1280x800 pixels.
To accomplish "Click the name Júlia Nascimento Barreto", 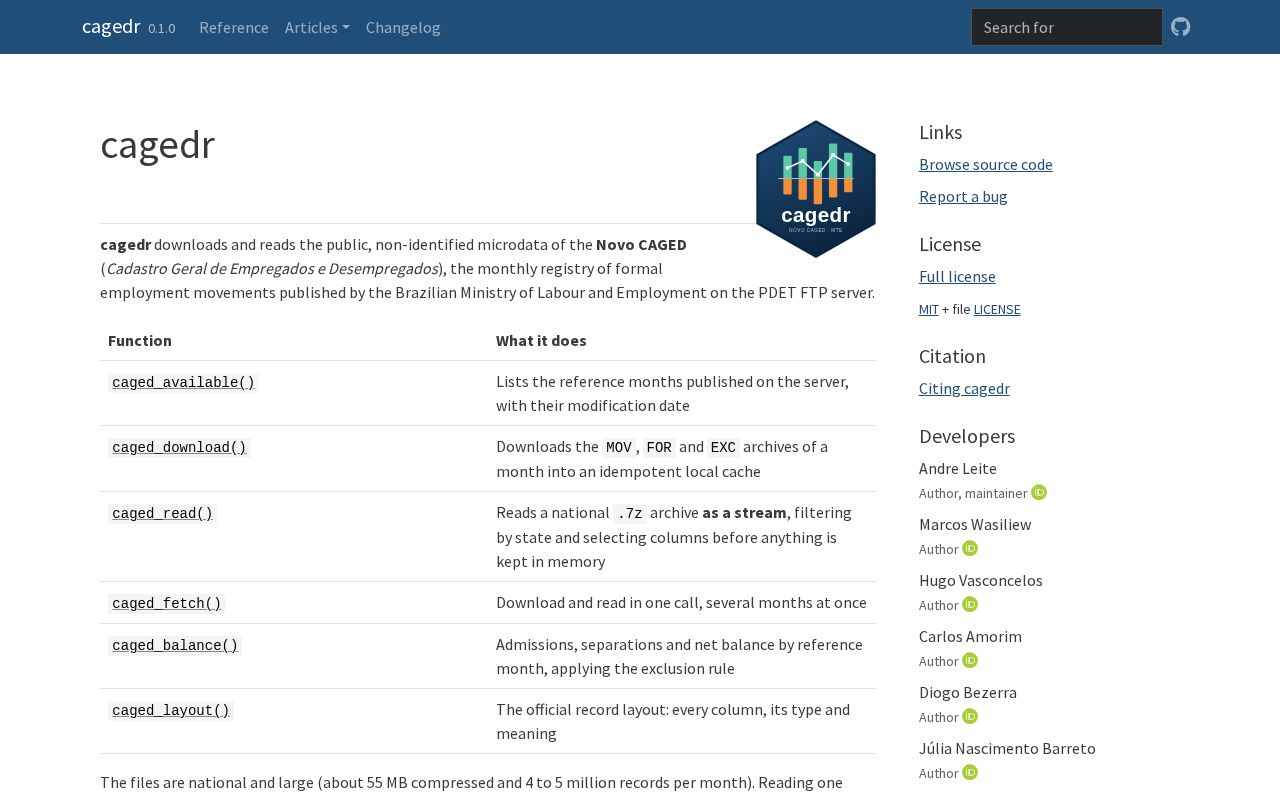I will click(1007, 748).
